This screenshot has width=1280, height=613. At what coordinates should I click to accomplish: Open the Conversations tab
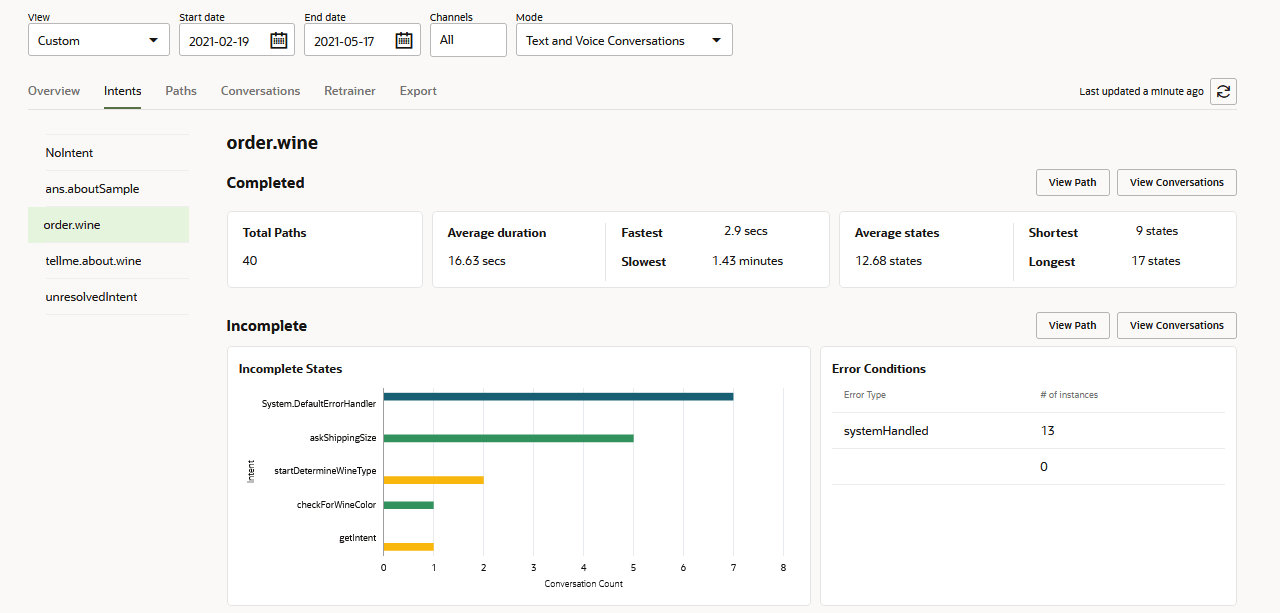coord(260,91)
